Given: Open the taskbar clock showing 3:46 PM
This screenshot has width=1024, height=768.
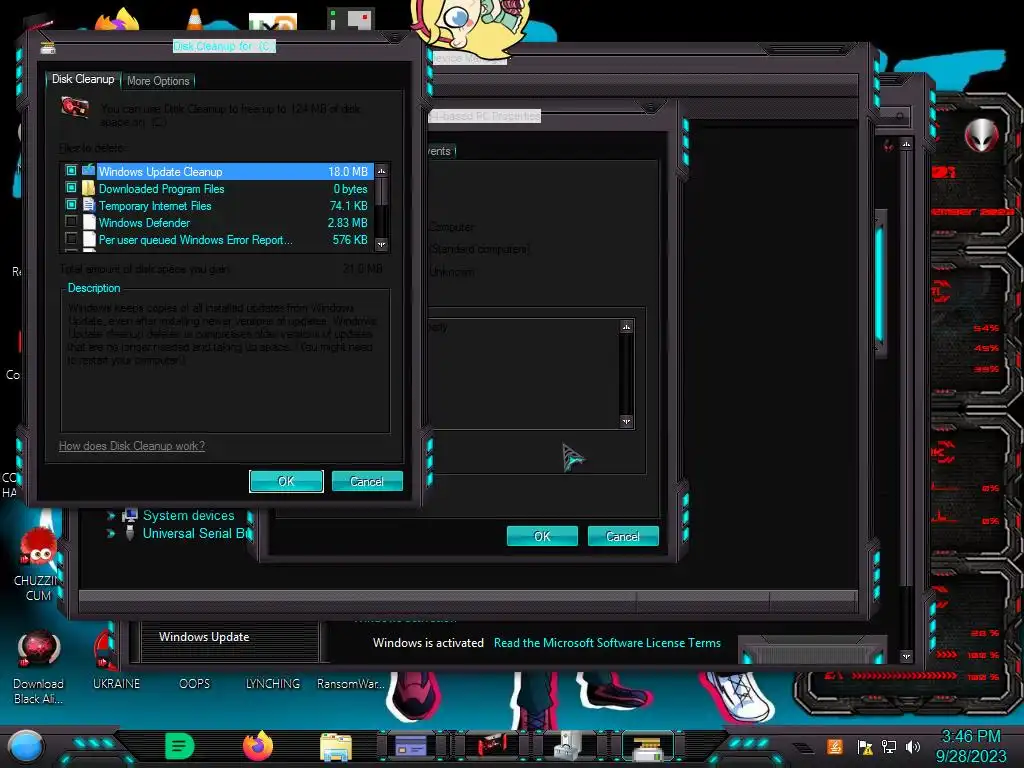Looking at the screenshot, I should [x=971, y=746].
